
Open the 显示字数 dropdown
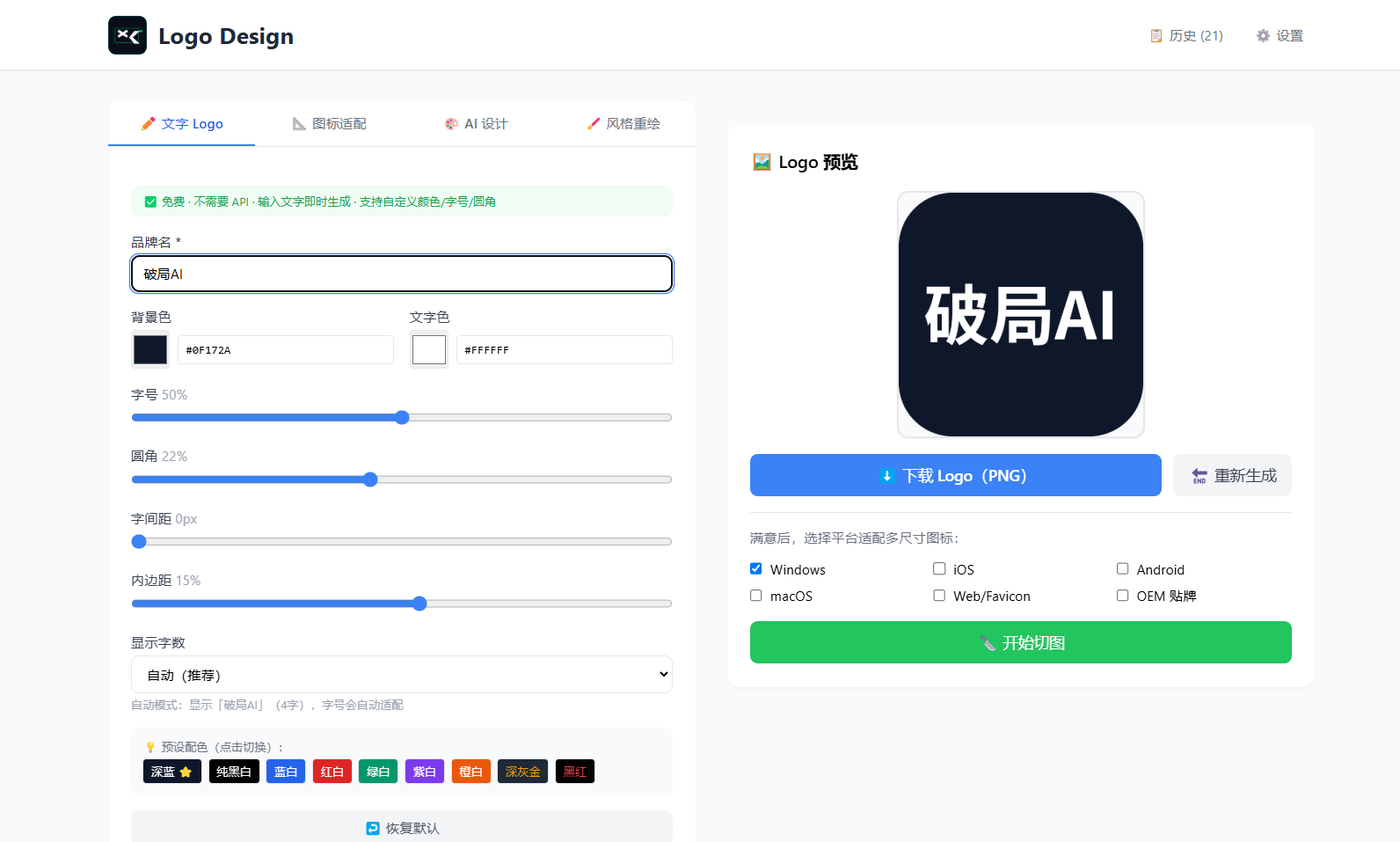coord(402,675)
